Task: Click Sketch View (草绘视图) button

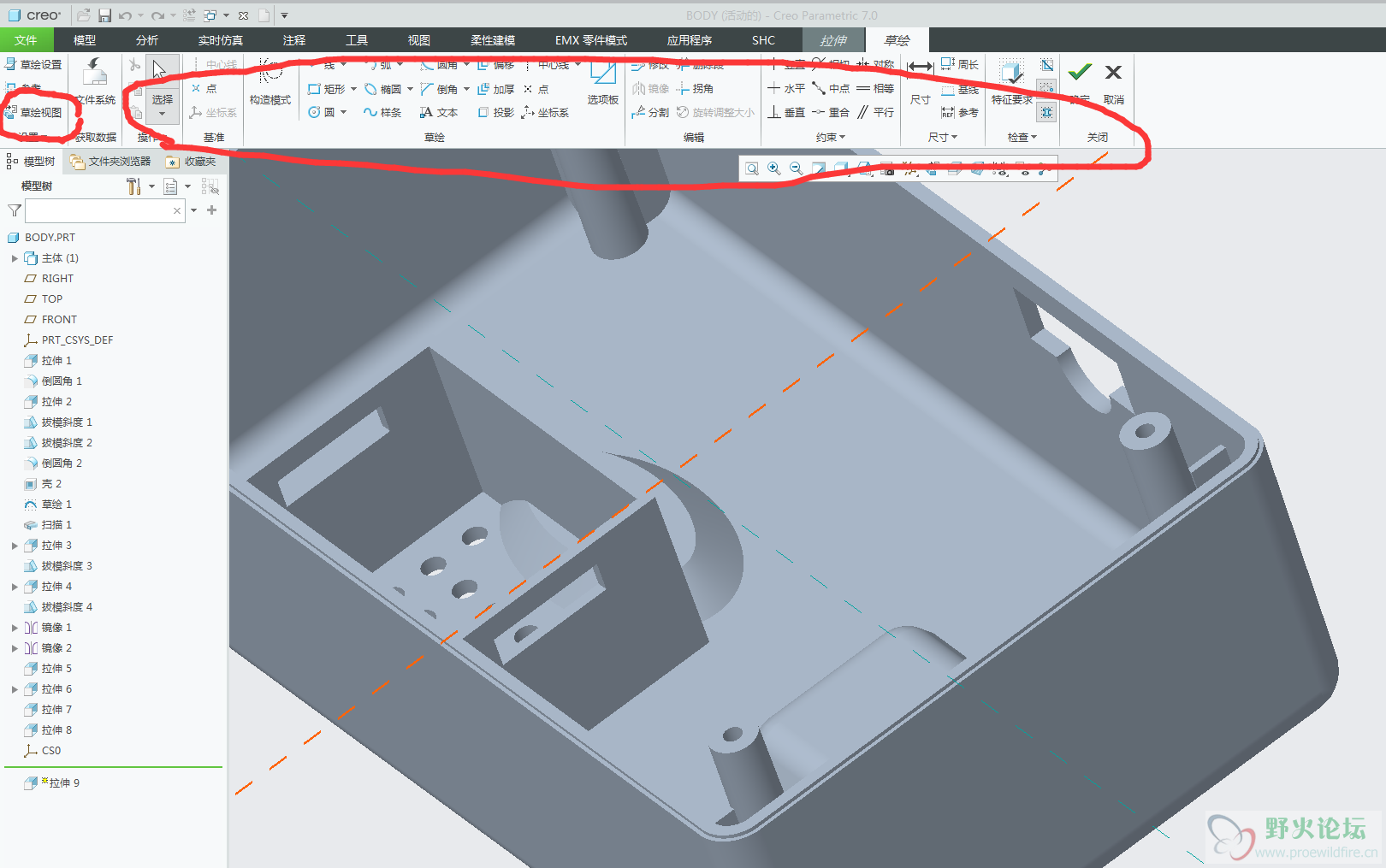Action: (33, 112)
